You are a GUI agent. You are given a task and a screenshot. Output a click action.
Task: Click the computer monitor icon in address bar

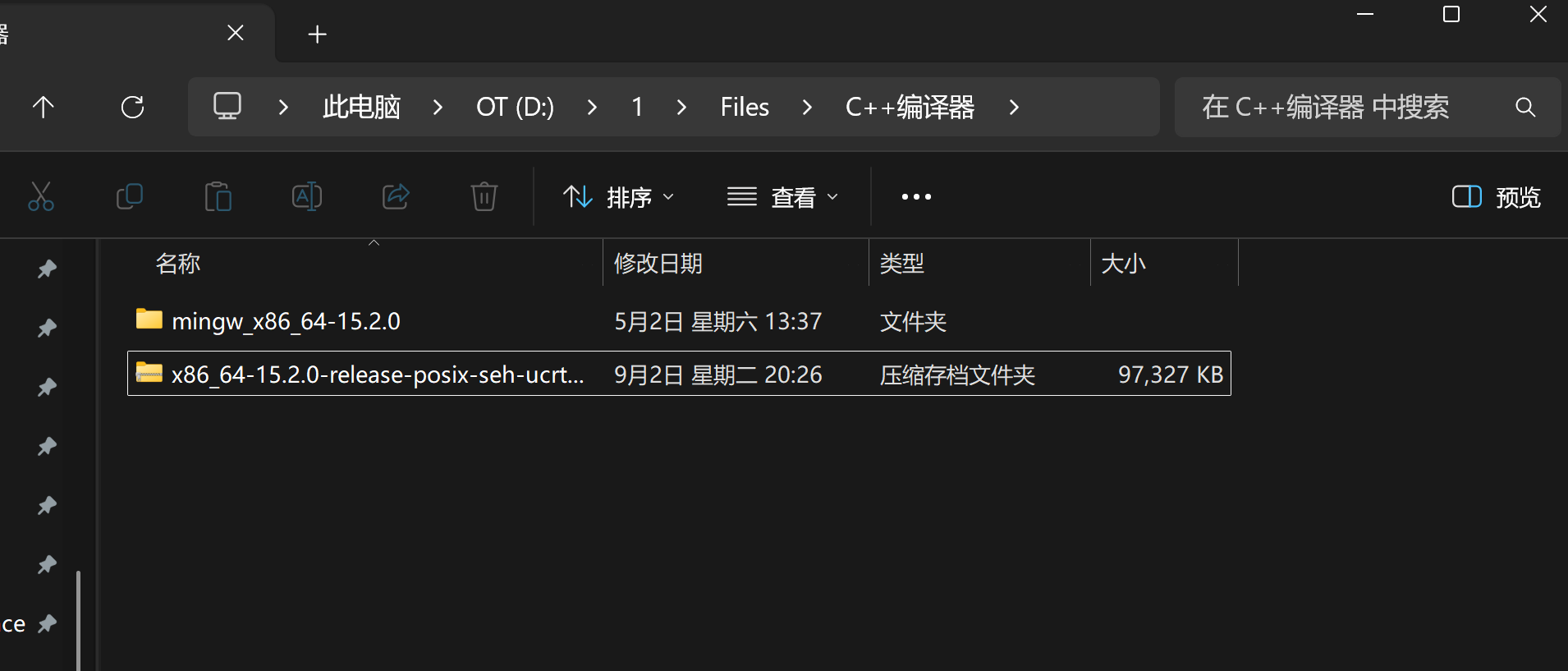click(227, 107)
